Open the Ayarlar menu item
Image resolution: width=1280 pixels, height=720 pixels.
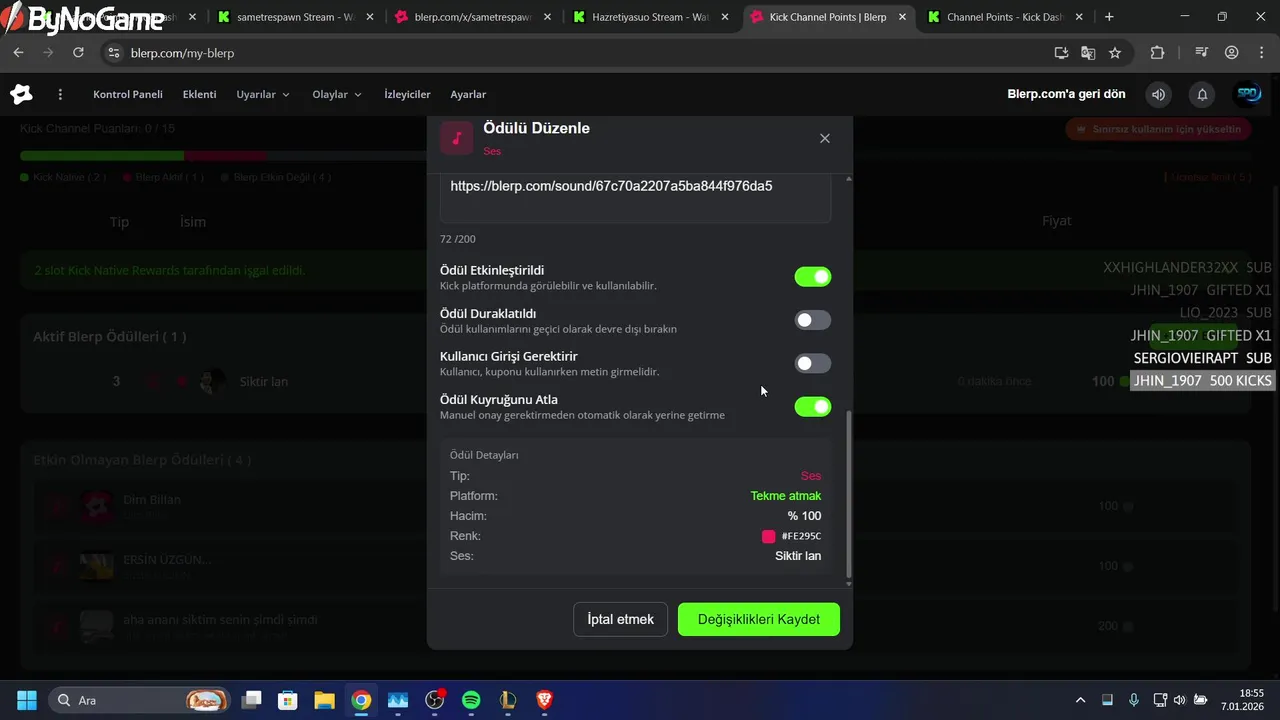click(x=468, y=94)
